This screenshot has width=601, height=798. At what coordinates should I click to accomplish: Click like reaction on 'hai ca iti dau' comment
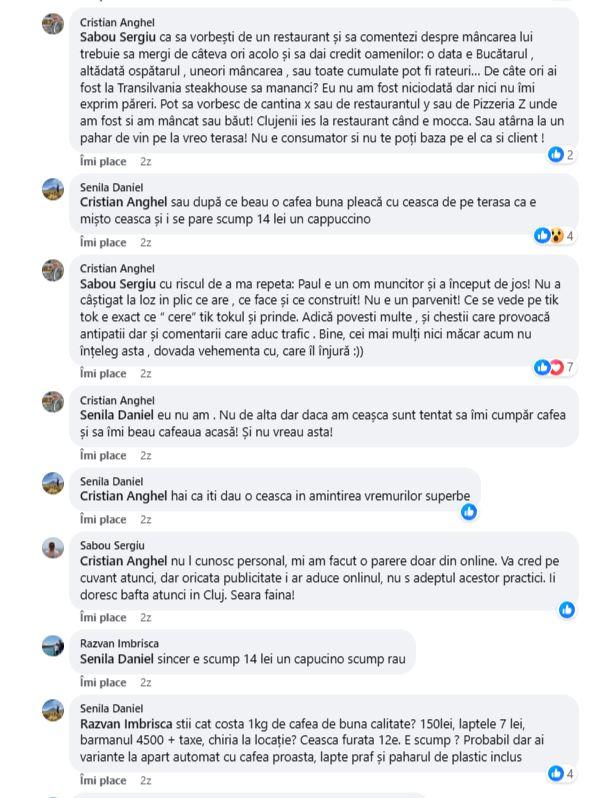(x=468, y=512)
